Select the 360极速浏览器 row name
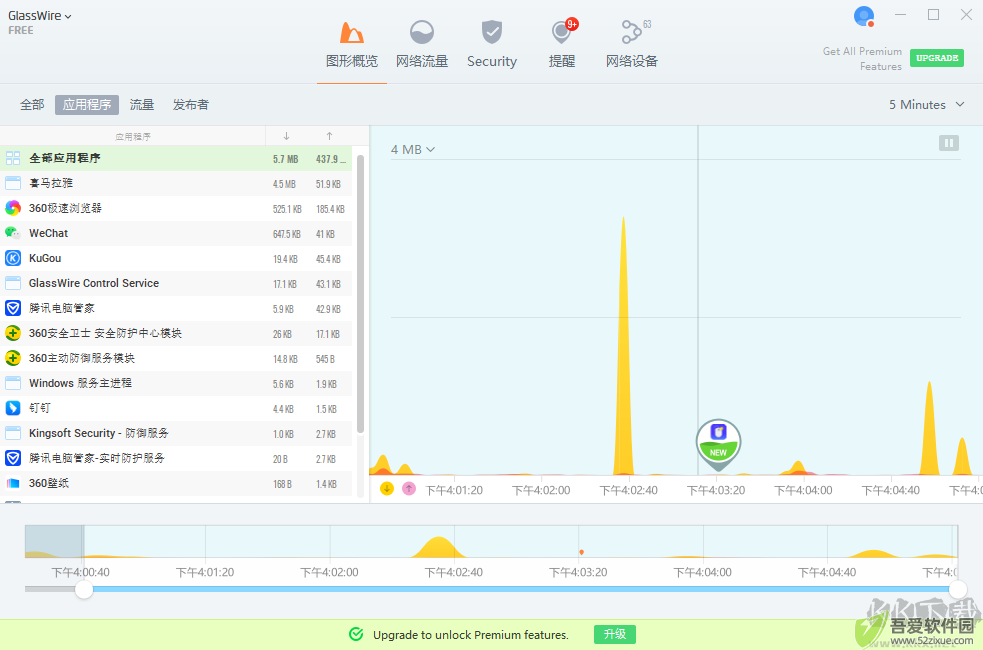 (x=65, y=208)
